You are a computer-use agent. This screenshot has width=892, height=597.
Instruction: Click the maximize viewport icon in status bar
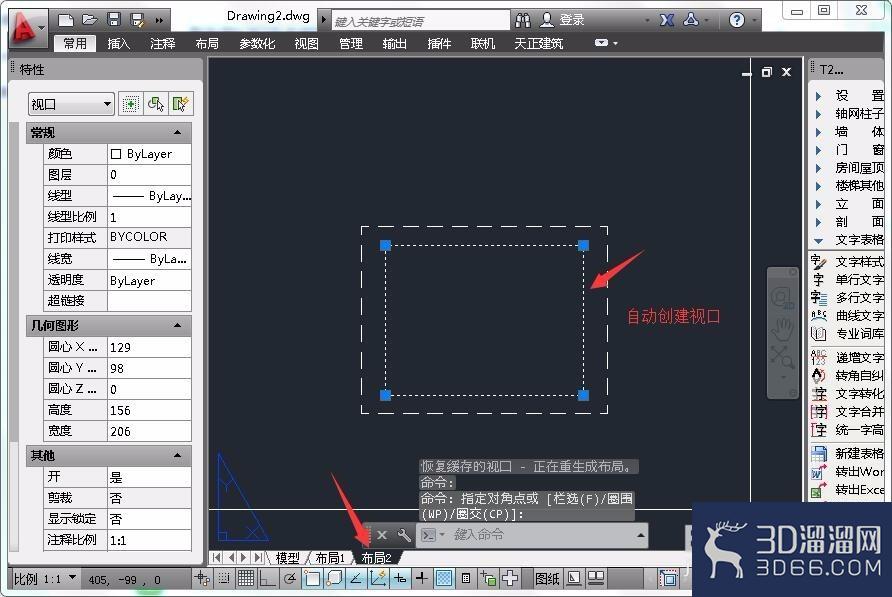669,579
